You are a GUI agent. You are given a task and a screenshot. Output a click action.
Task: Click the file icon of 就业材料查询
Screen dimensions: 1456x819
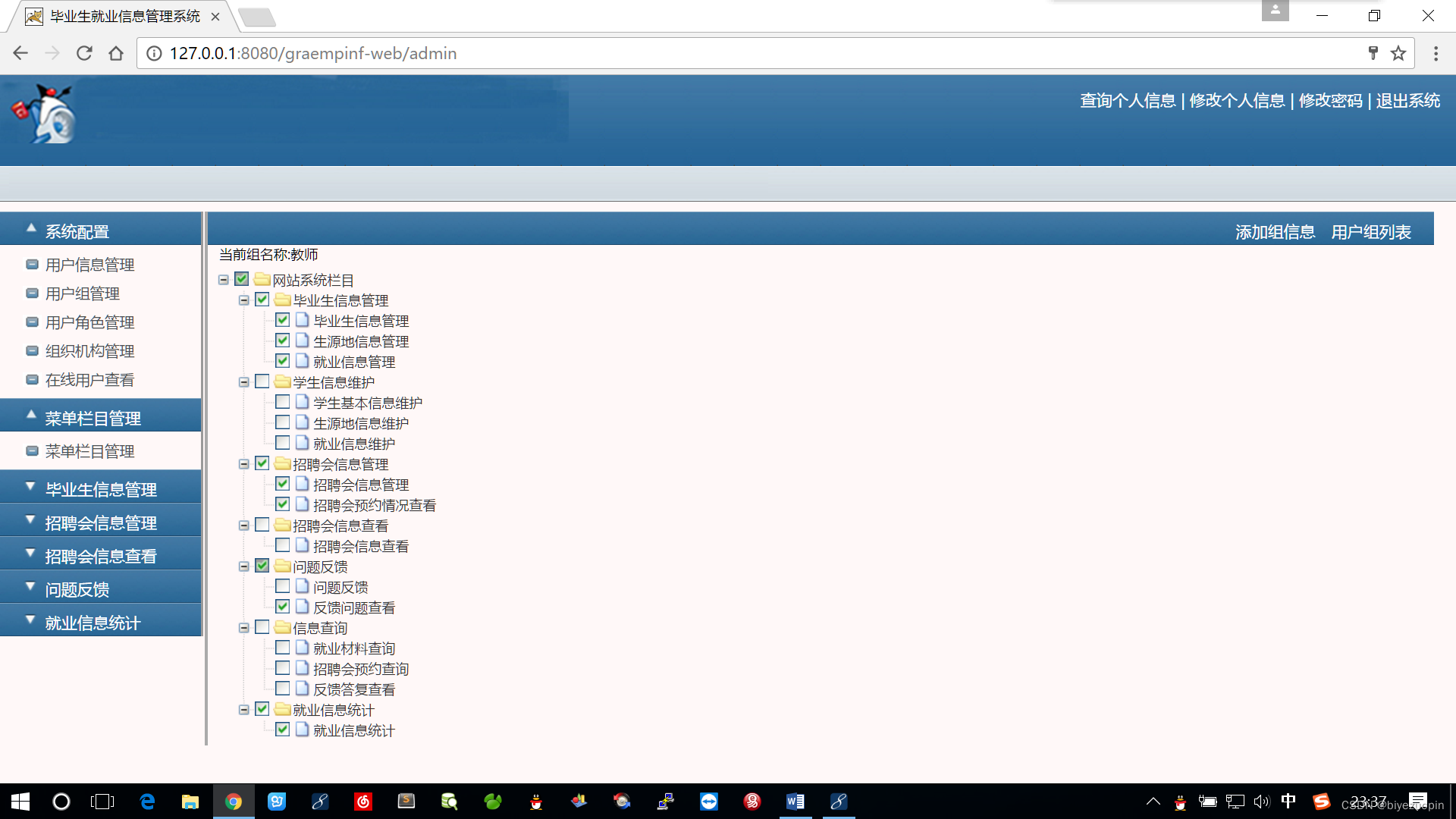point(302,648)
